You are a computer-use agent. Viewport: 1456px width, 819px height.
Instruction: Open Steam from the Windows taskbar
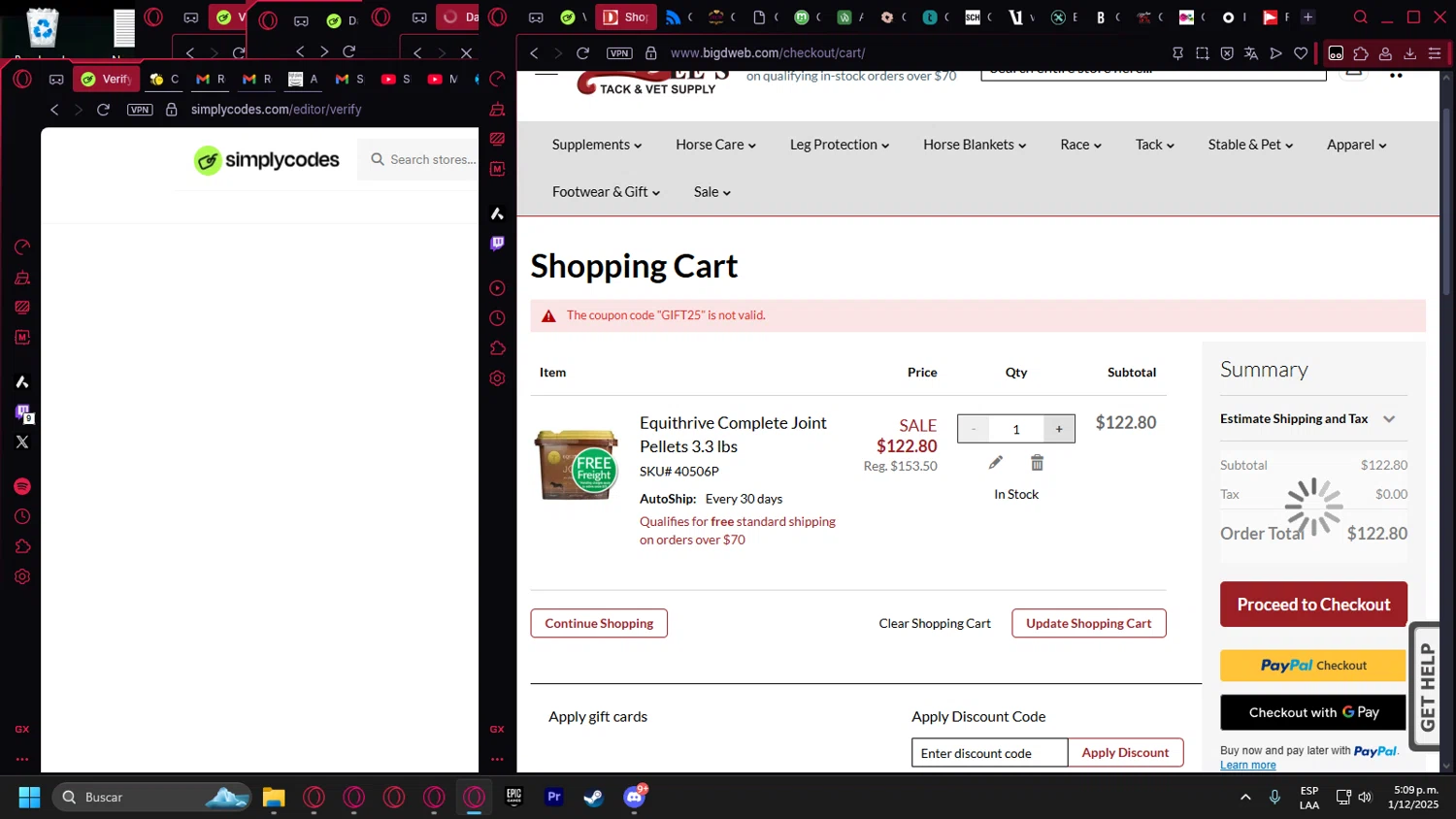tap(593, 798)
